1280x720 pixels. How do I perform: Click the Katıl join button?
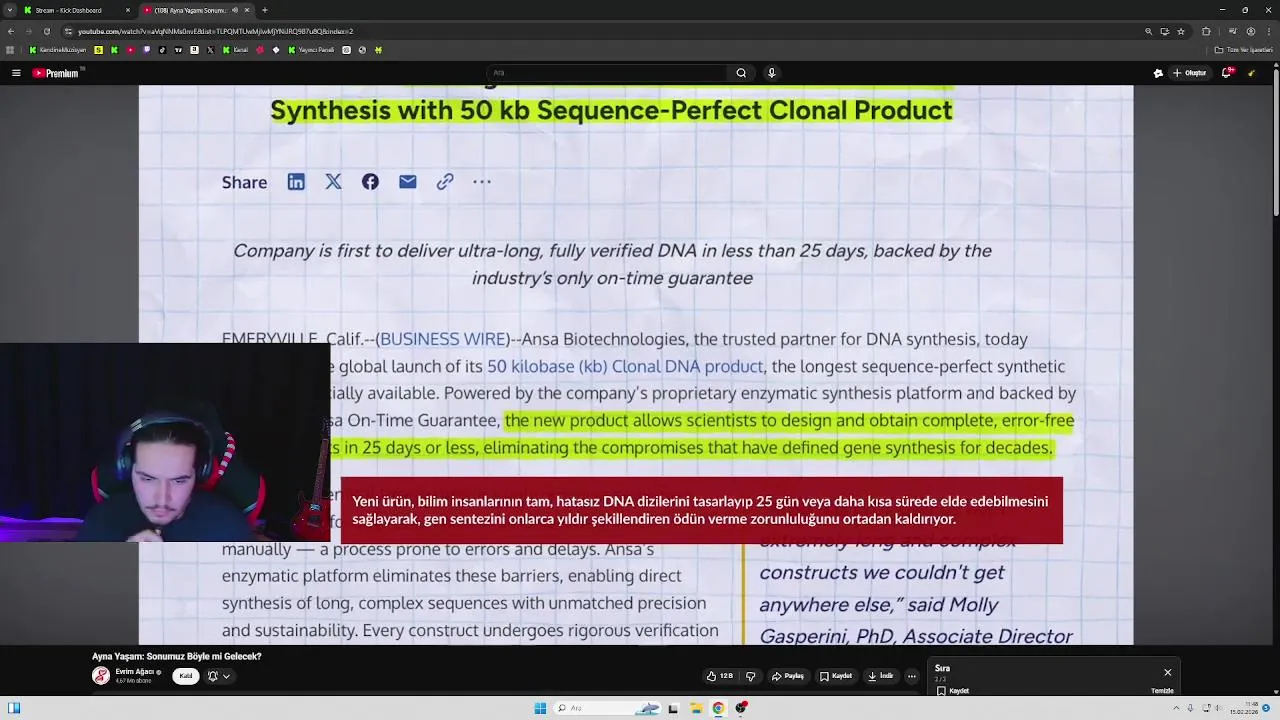tap(185, 676)
